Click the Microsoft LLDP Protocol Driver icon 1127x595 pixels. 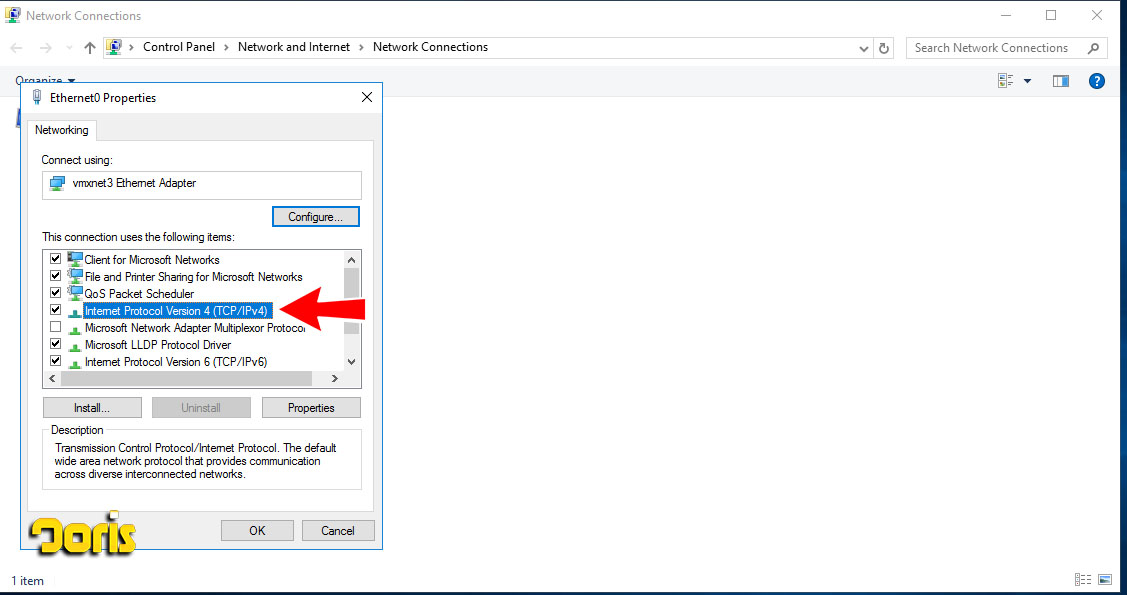(x=75, y=346)
